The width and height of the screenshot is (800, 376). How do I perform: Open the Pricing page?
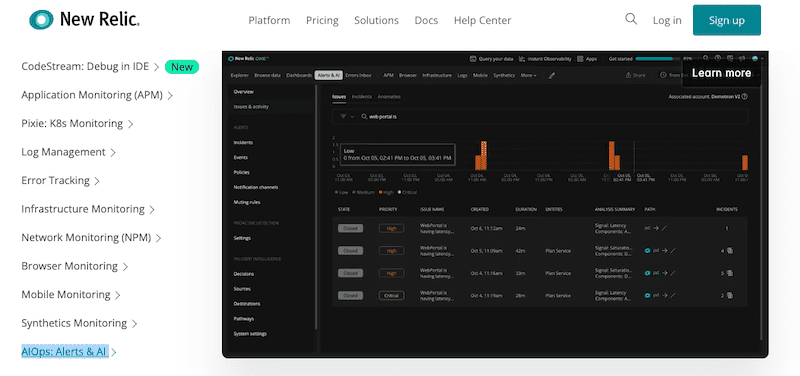[x=322, y=20]
